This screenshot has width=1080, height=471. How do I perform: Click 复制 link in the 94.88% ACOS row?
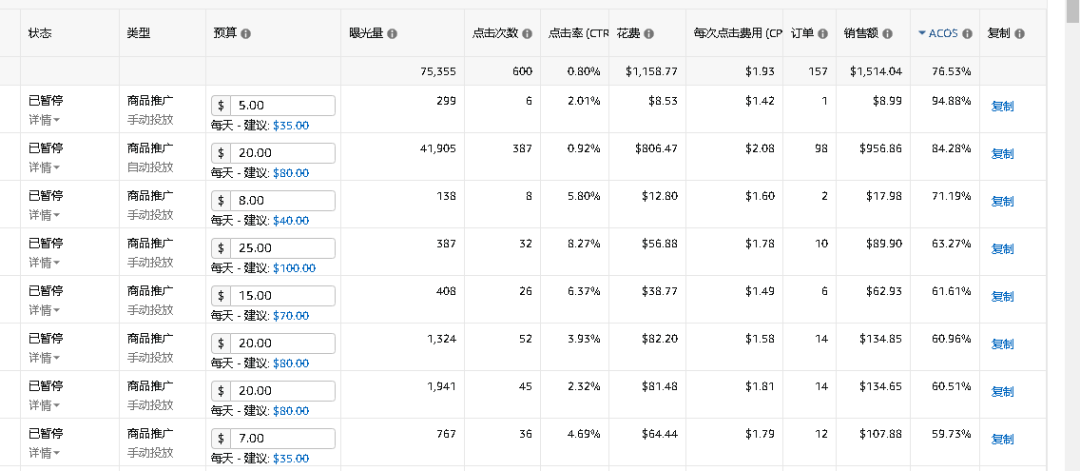(x=1002, y=106)
